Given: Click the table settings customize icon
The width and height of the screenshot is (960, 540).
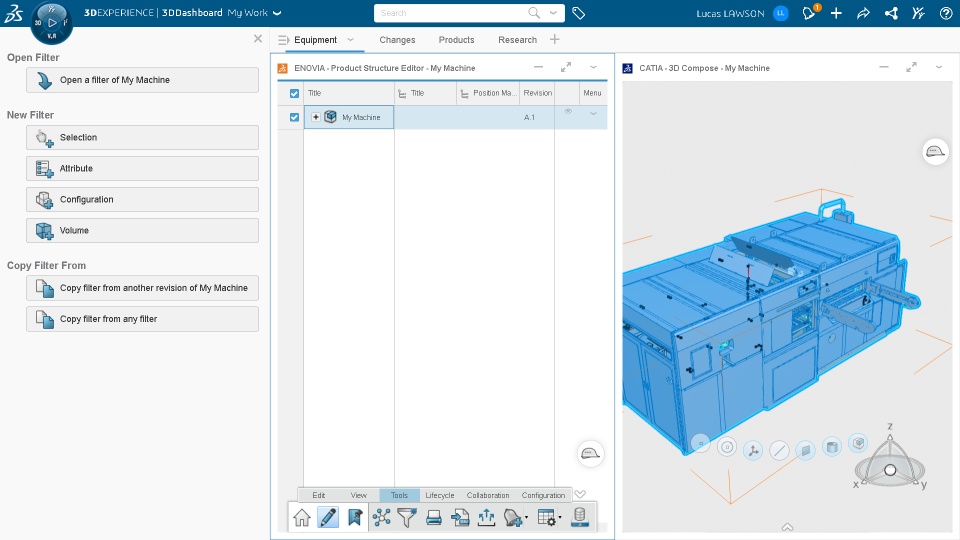Looking at the screenshot, I should [x=546, y=517].
